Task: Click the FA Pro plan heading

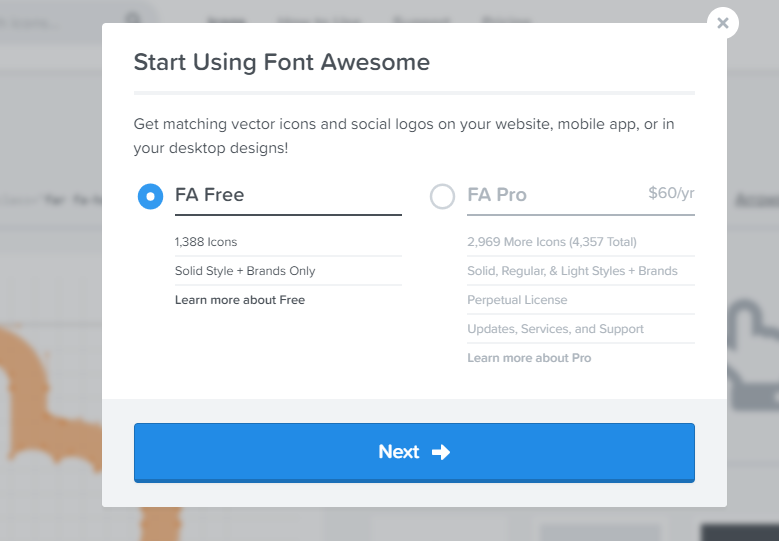Action: coord(497,195)
